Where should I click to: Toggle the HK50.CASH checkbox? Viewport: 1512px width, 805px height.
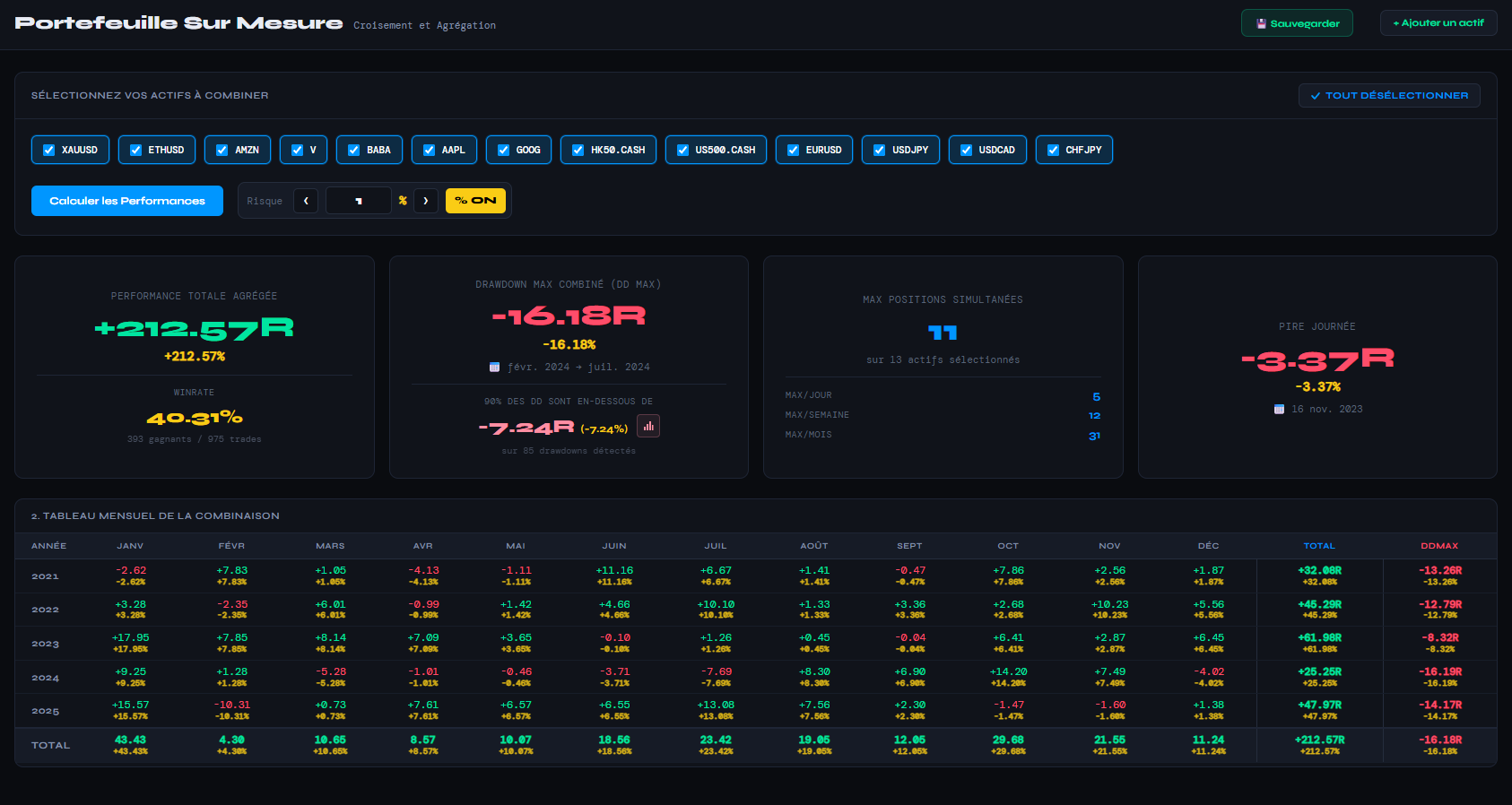click(578, 150)
